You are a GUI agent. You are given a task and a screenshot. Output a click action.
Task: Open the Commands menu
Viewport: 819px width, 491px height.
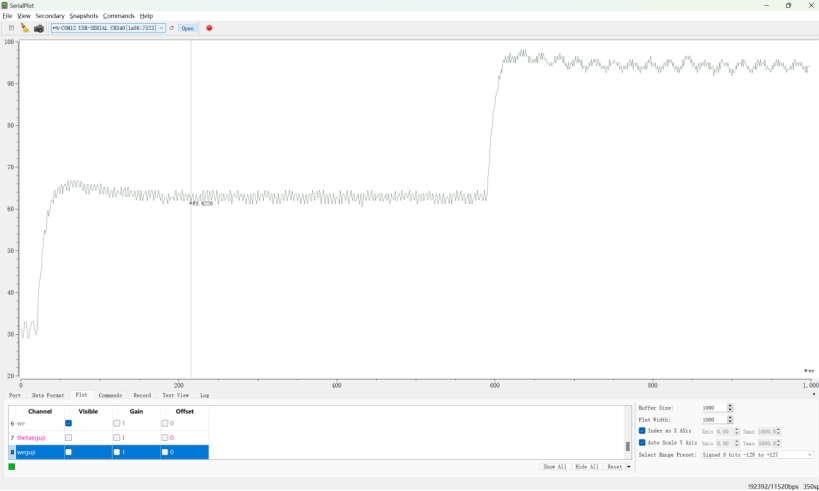[x=119, y=16]
